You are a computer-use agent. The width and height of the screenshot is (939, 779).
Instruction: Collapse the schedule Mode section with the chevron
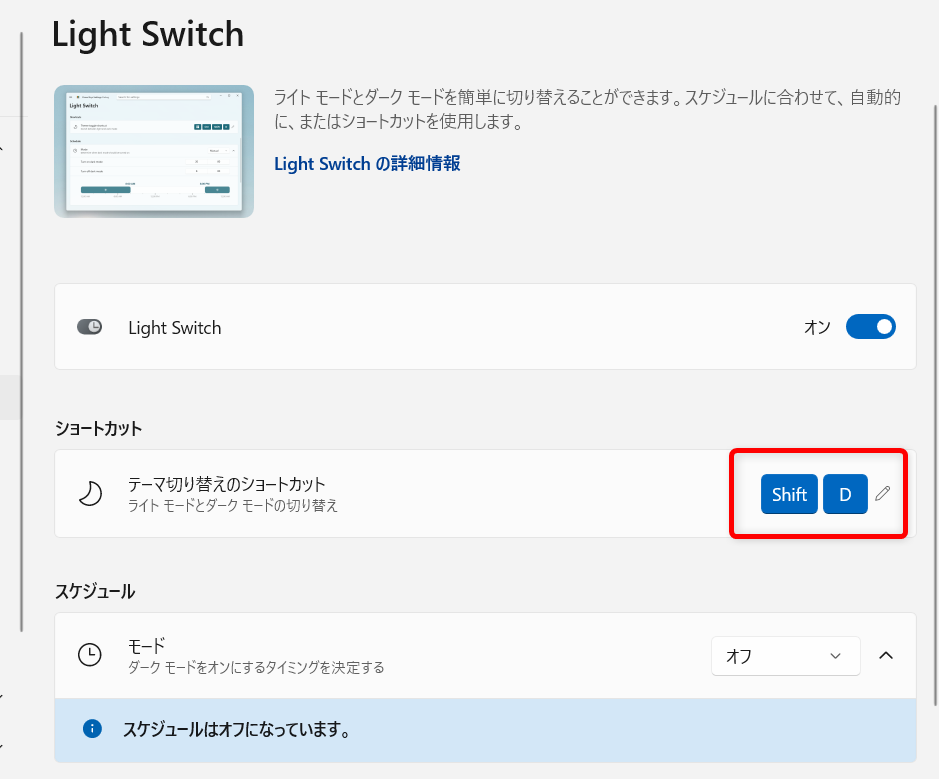(885, 655)
